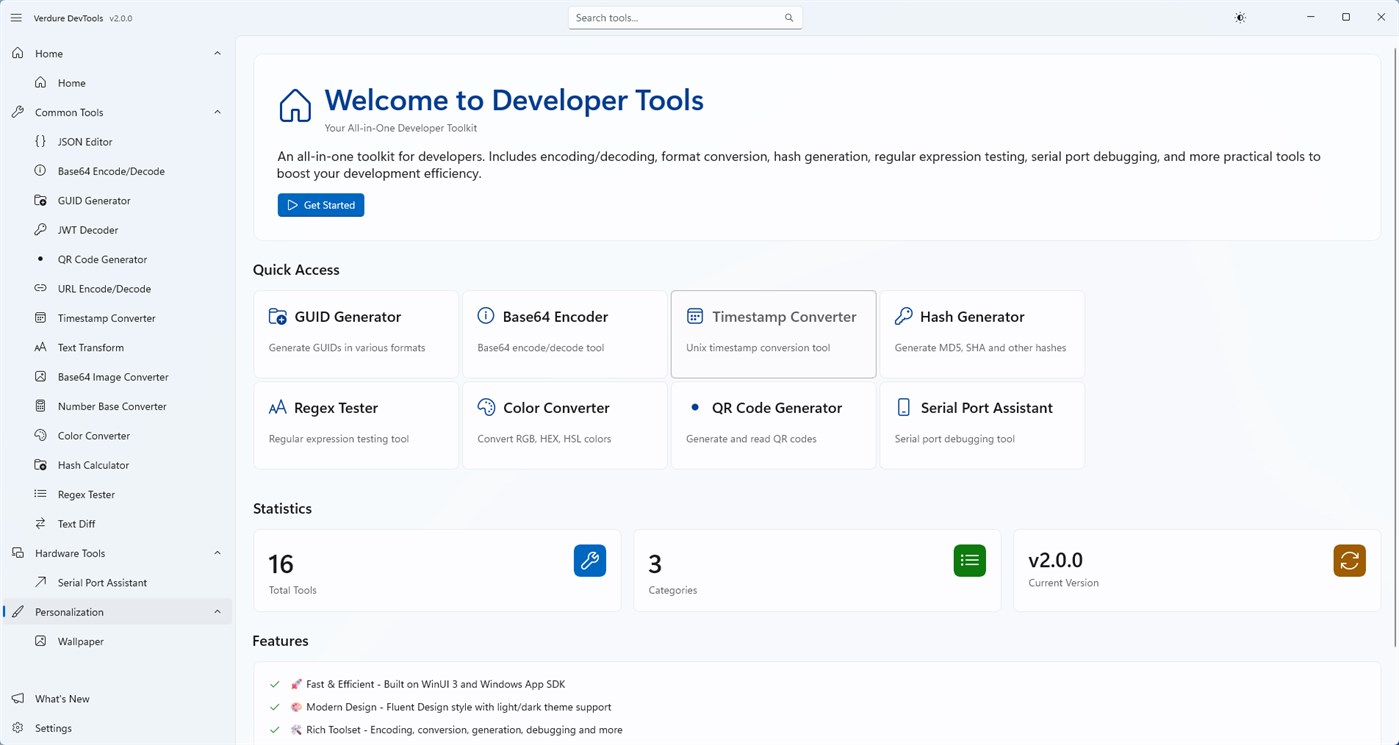Click the theme toggle icon in title bar
Image resolution: width=1399 pixels, height=745 pixels.
[x=1240, y=17]
